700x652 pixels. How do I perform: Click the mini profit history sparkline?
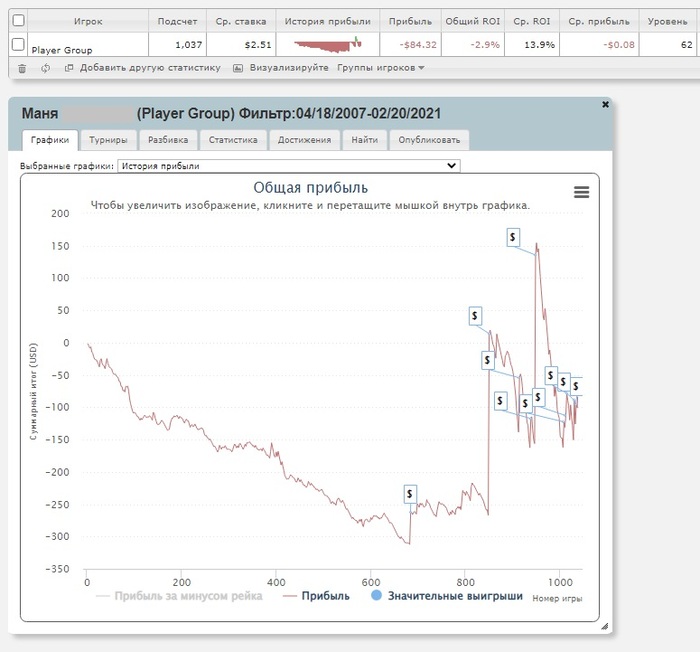coord(328,45)
